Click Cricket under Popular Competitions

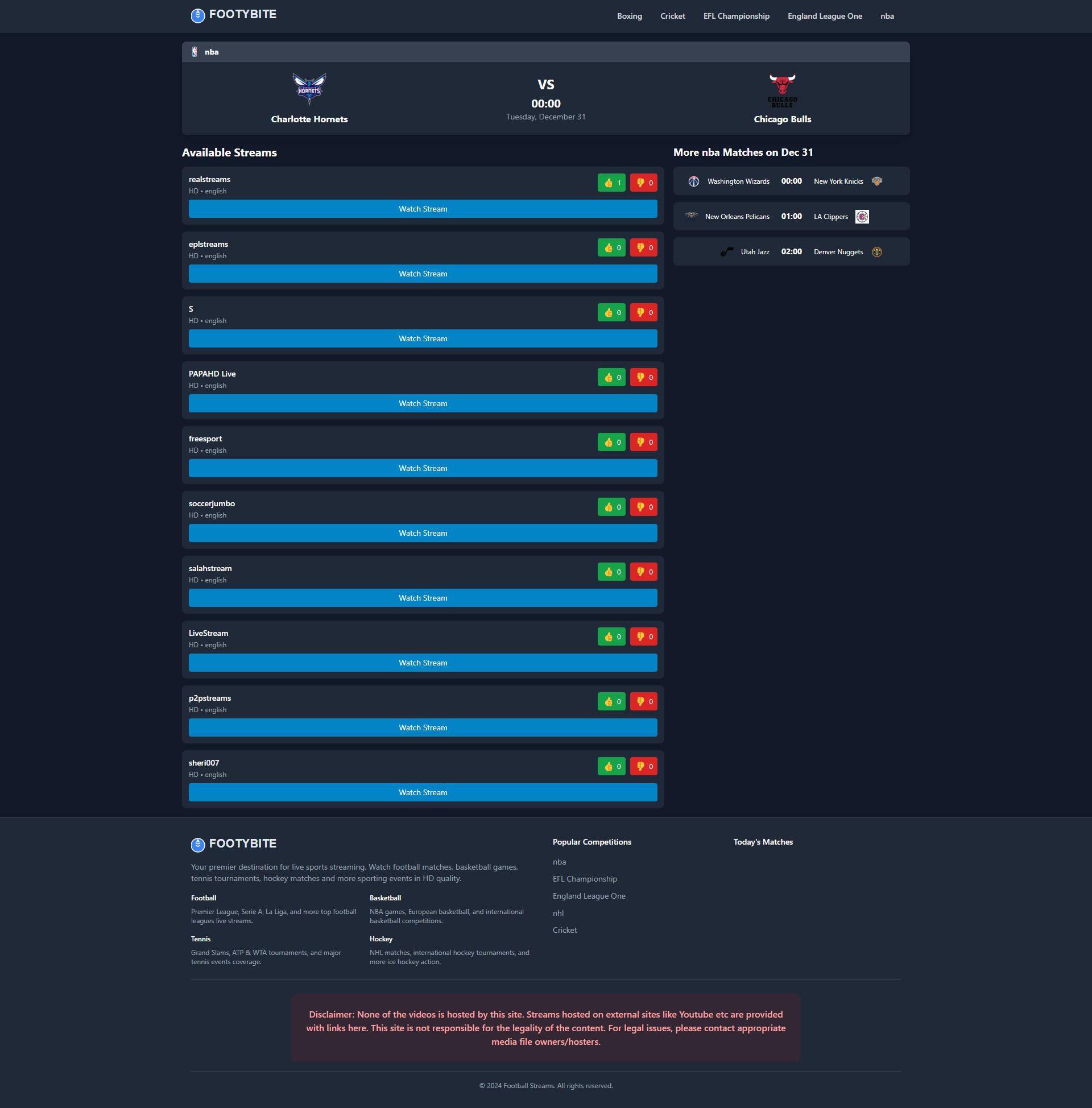coord(564,930)
